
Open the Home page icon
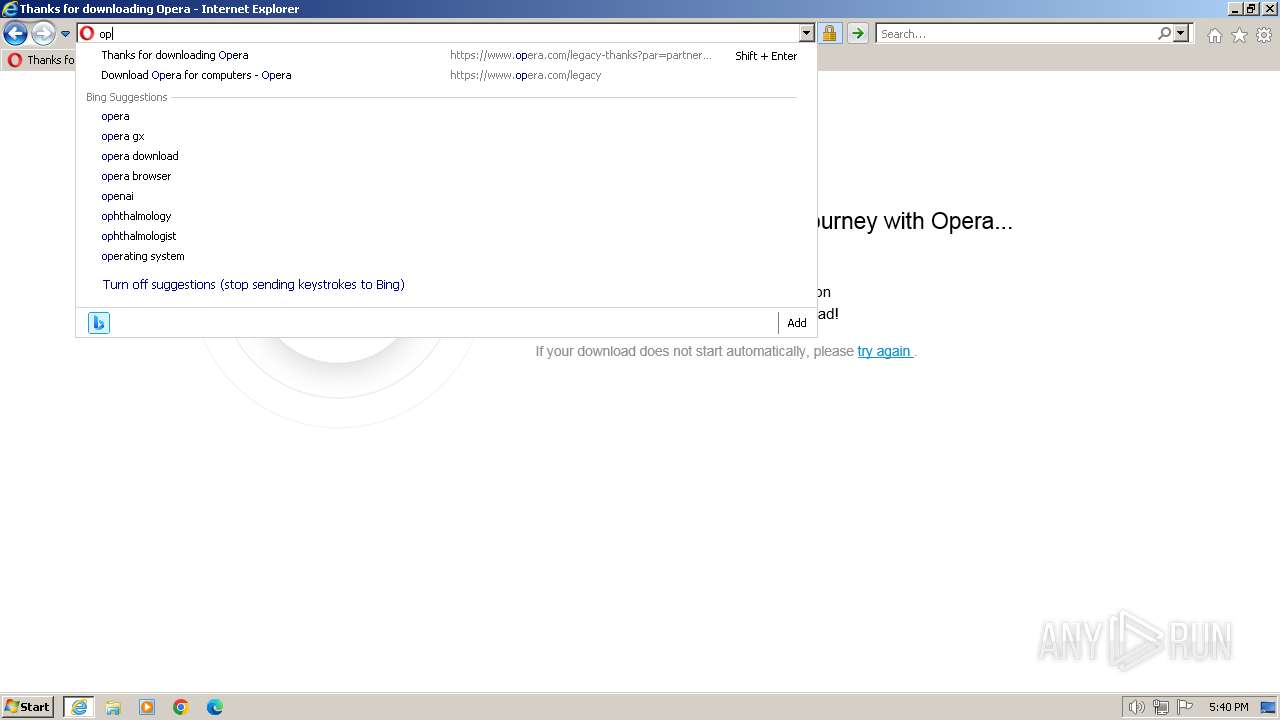coord(1214,35)
